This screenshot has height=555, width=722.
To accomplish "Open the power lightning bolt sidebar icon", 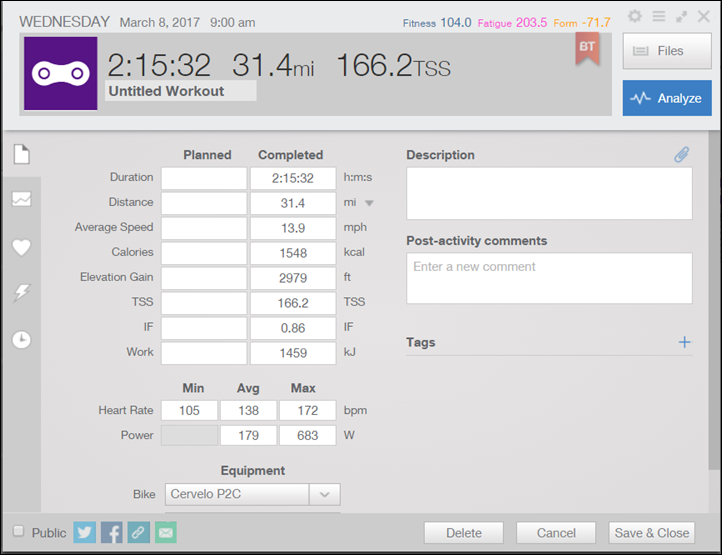I will 21,293.
